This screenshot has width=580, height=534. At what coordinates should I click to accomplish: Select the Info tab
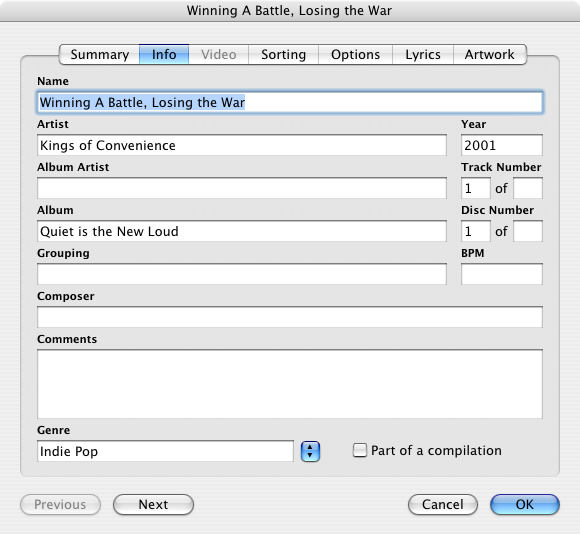[164, 54]
